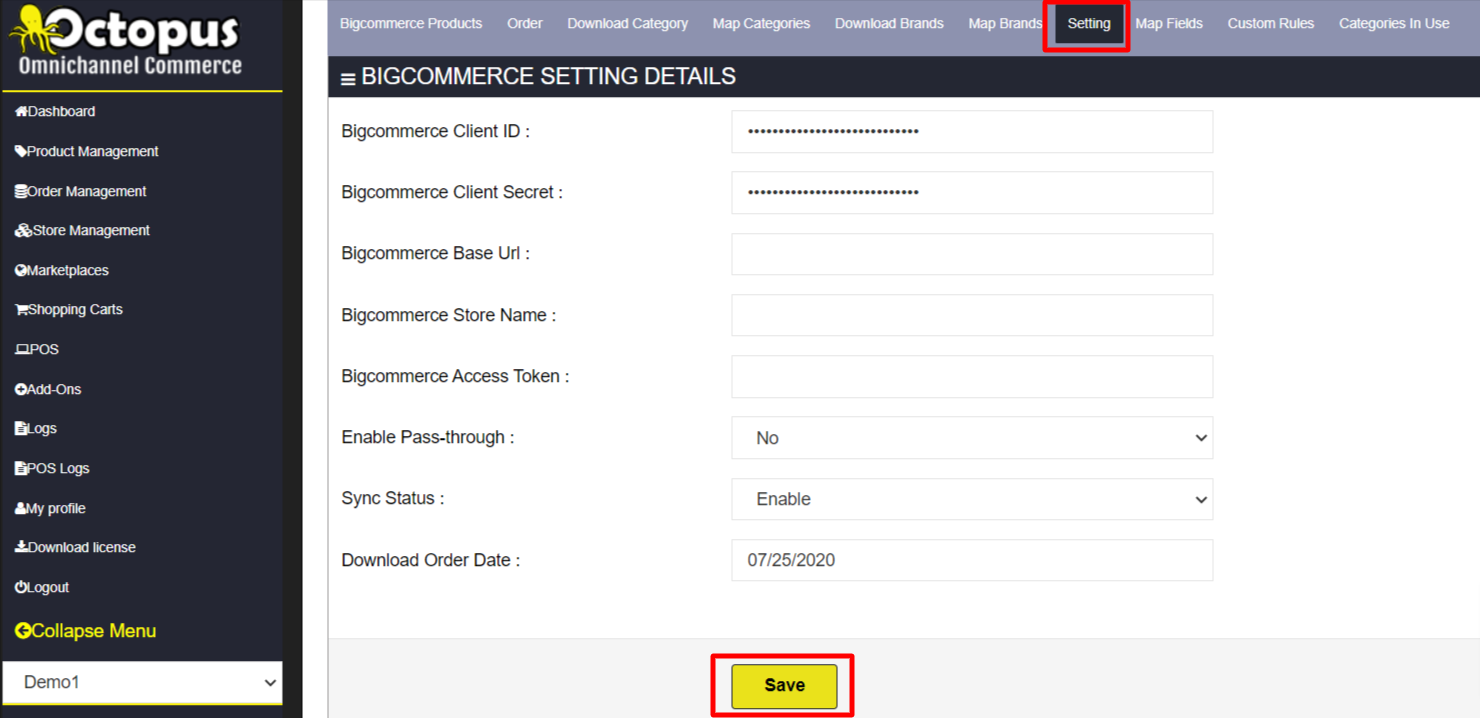Open the Sync Status dropdown

972,499
